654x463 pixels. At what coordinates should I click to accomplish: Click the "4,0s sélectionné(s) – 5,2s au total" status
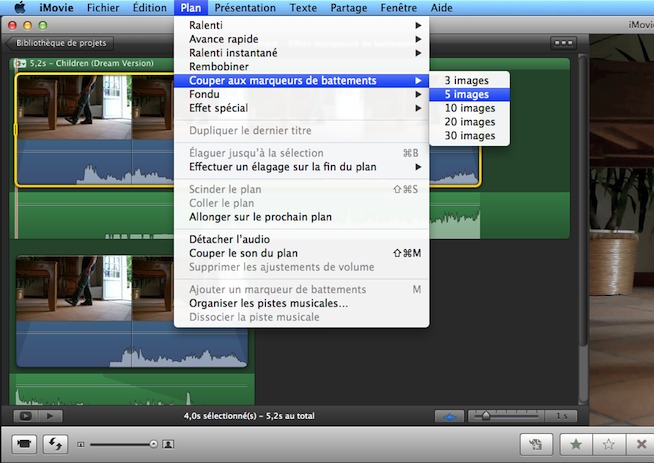[249, 416]
